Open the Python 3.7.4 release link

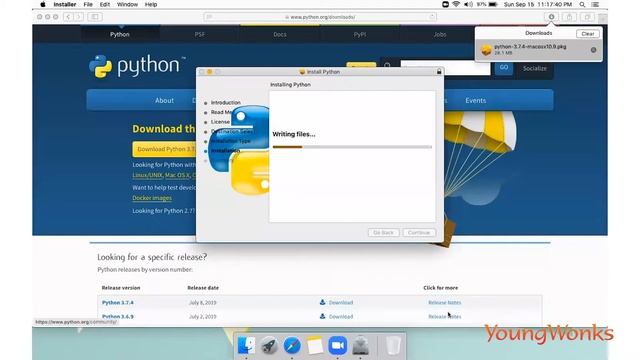point(118,302)
